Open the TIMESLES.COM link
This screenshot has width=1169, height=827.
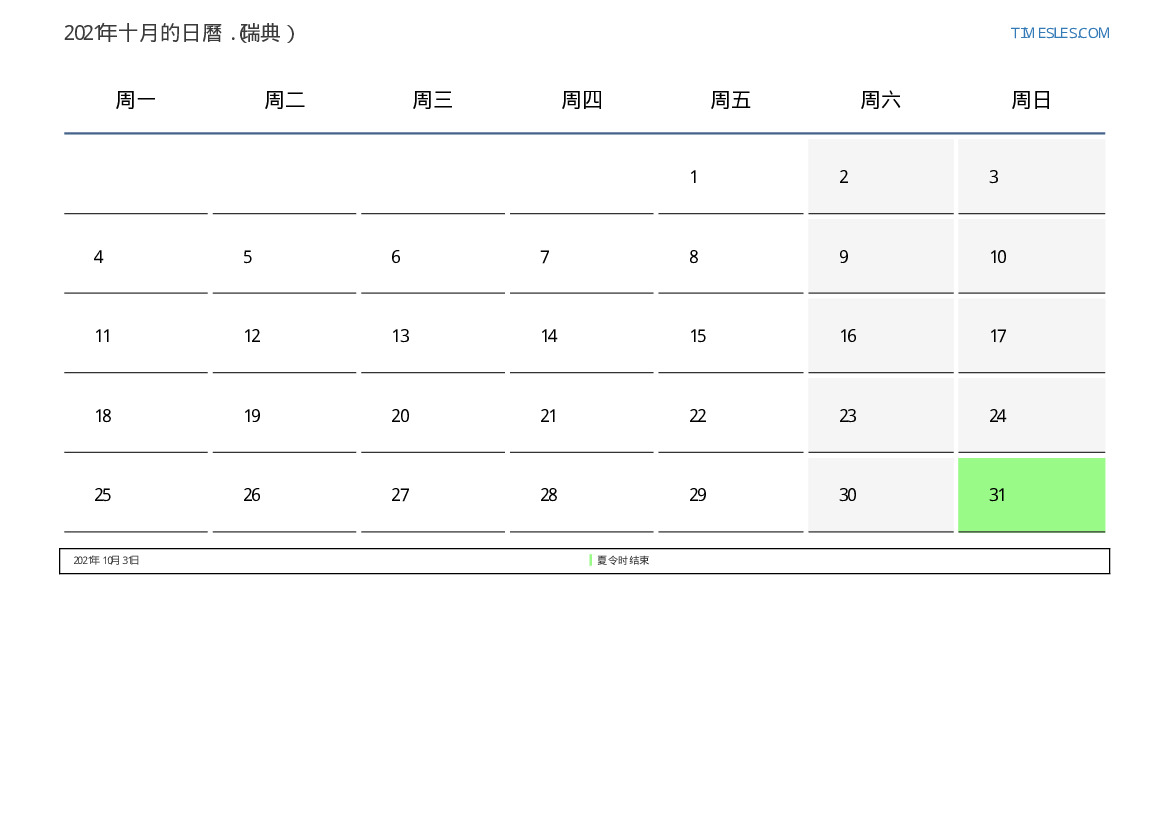[x=1059, y=33]
